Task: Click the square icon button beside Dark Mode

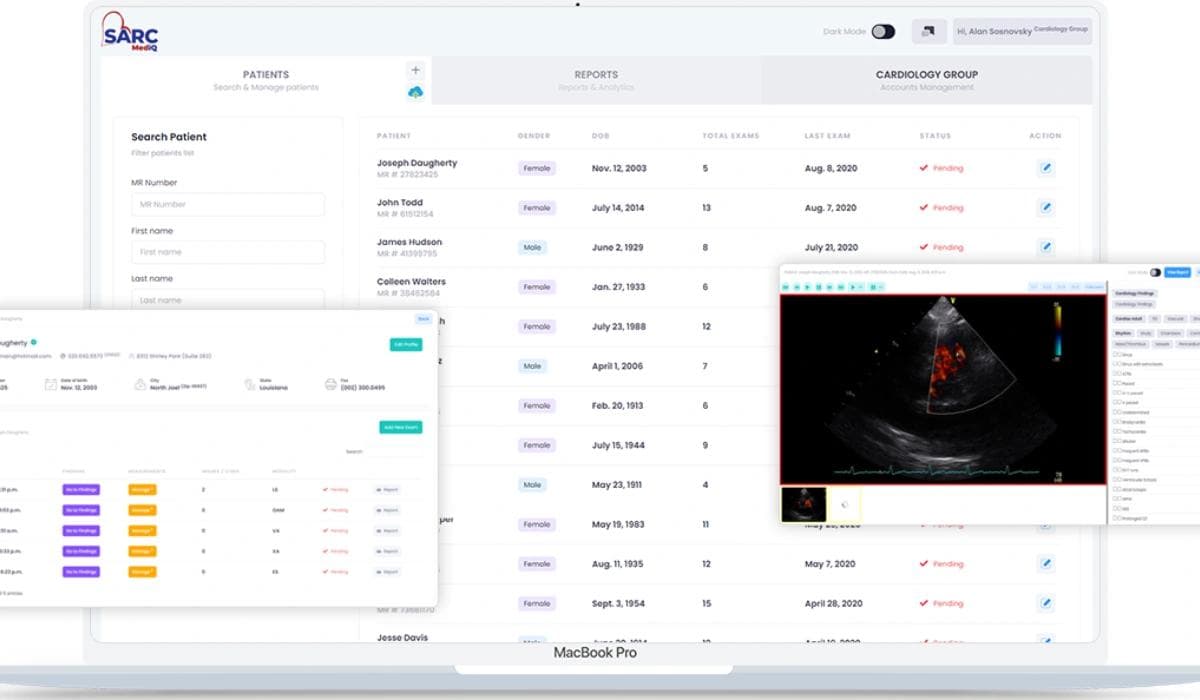Action: [929, 32]
